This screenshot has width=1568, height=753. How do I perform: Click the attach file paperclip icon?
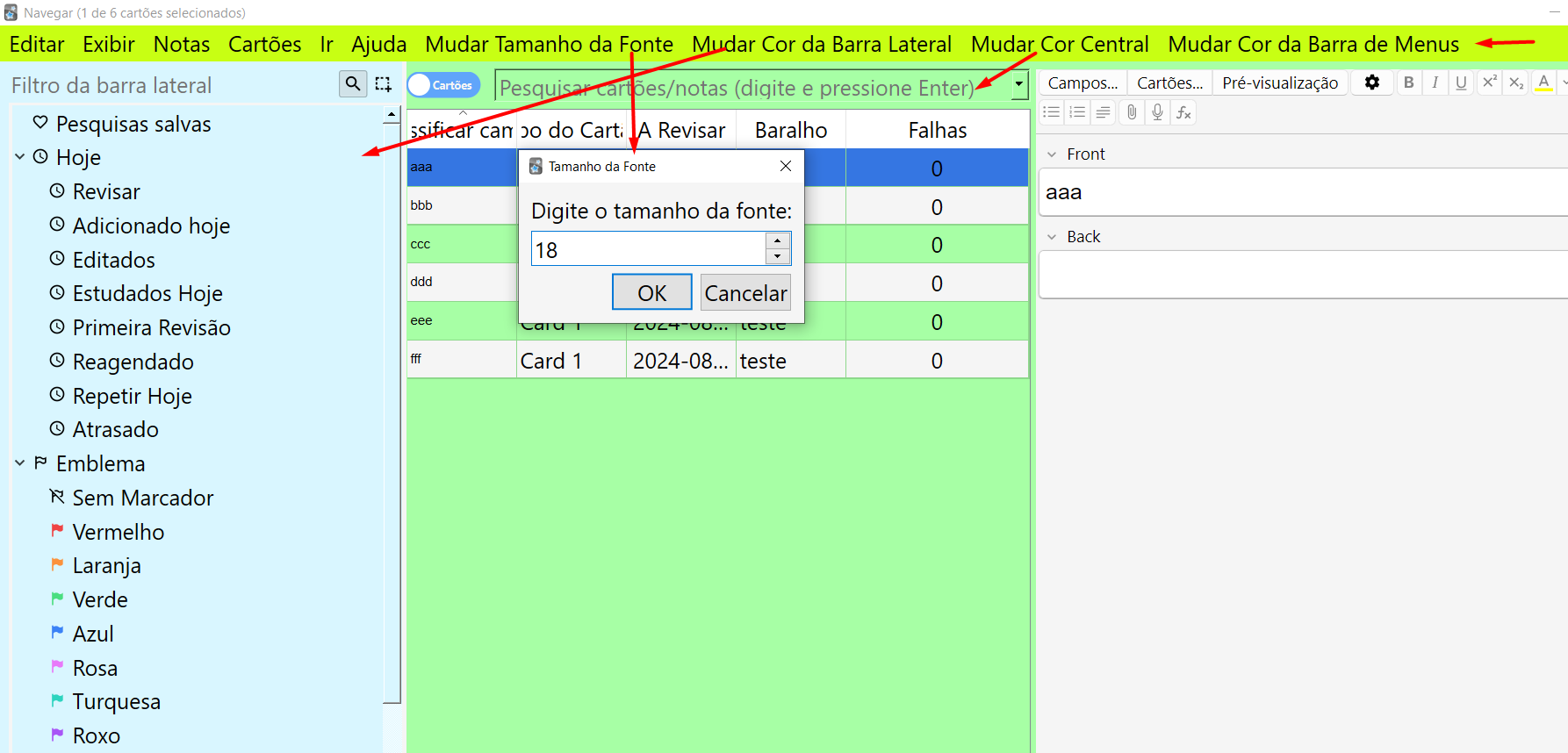pyautogui.click(x=1132, y=112)
